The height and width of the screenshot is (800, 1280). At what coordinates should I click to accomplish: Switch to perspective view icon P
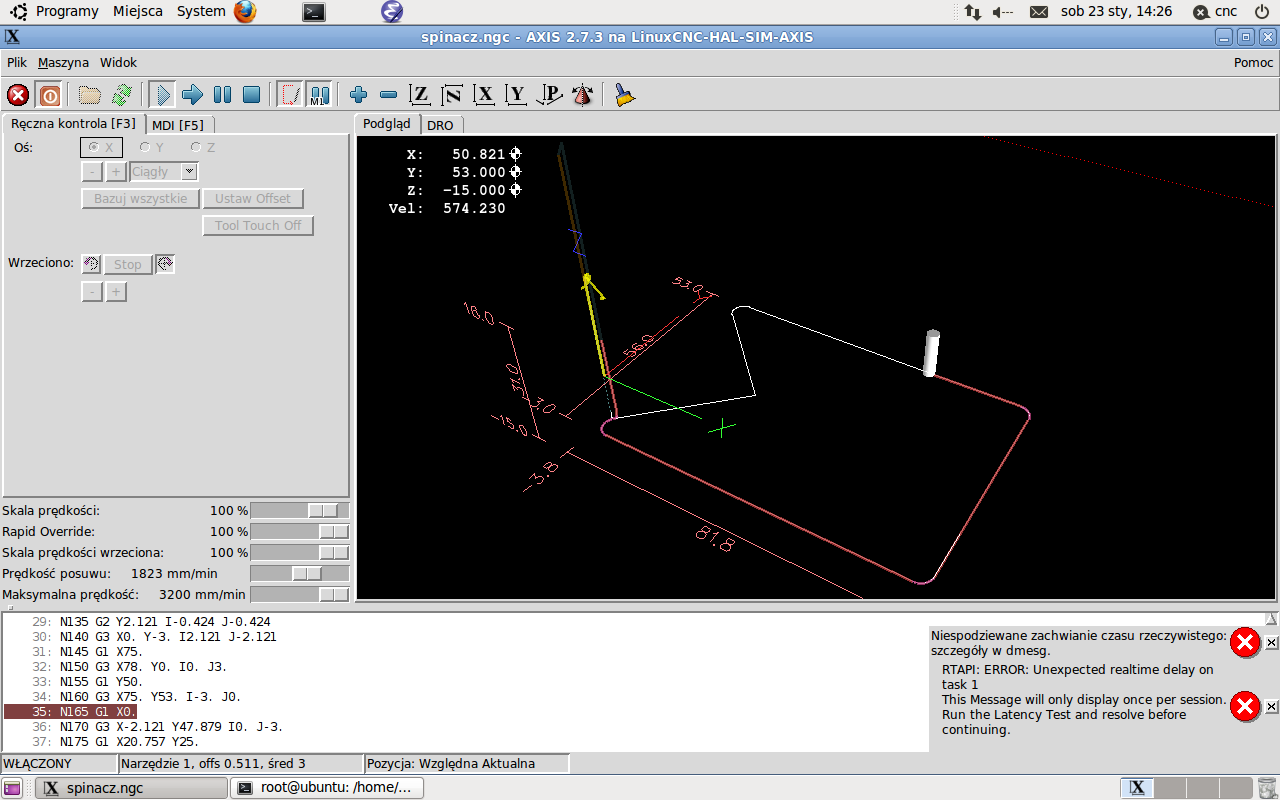coord(549,95)
